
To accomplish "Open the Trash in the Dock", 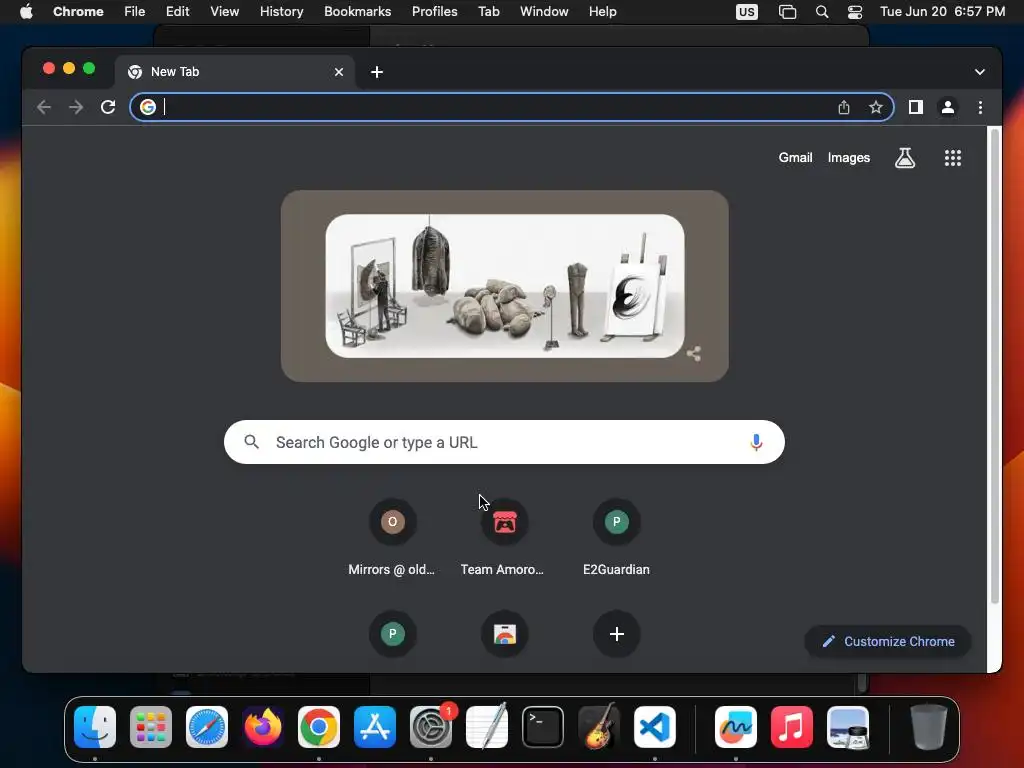I will [x=928, y=727].
